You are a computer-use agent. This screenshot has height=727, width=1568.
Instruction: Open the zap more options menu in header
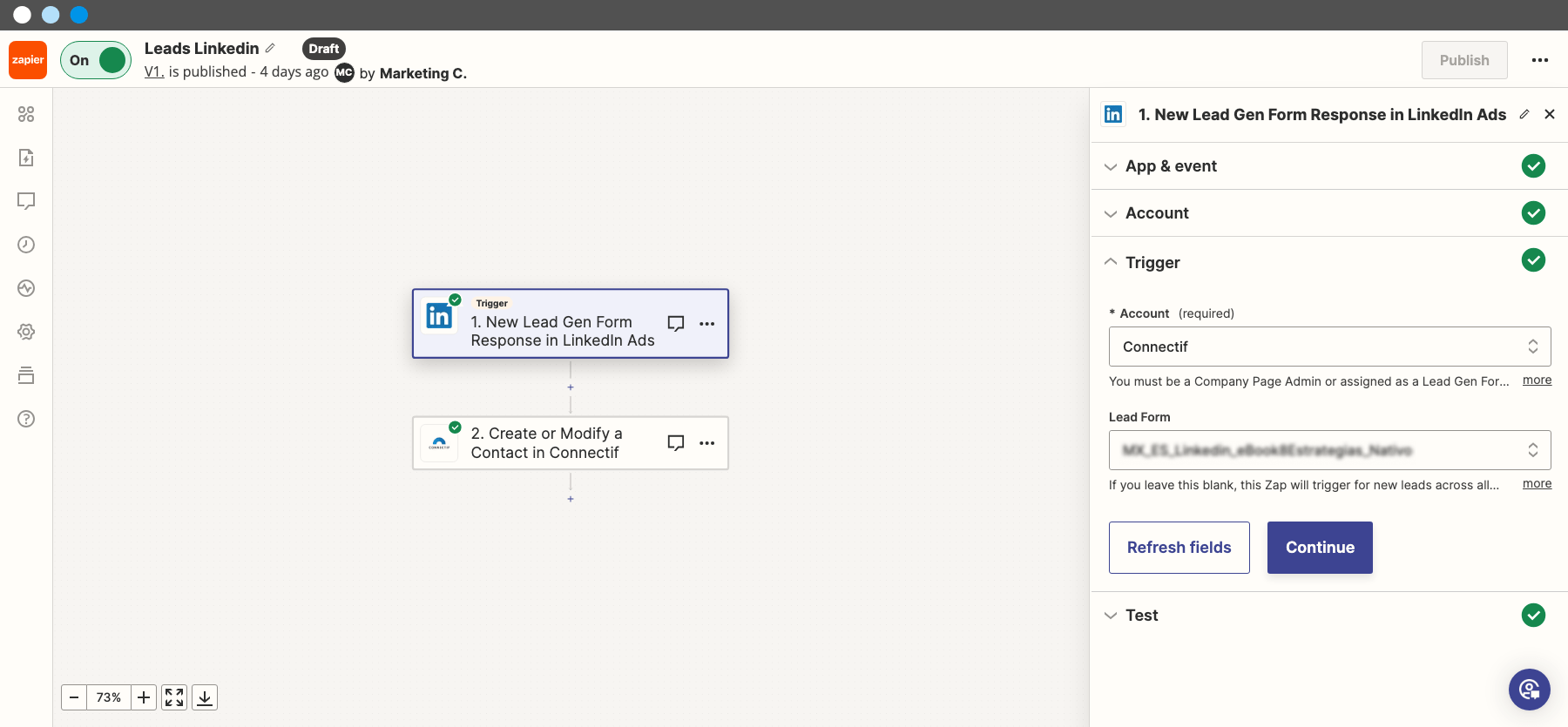pos(1540,60)
